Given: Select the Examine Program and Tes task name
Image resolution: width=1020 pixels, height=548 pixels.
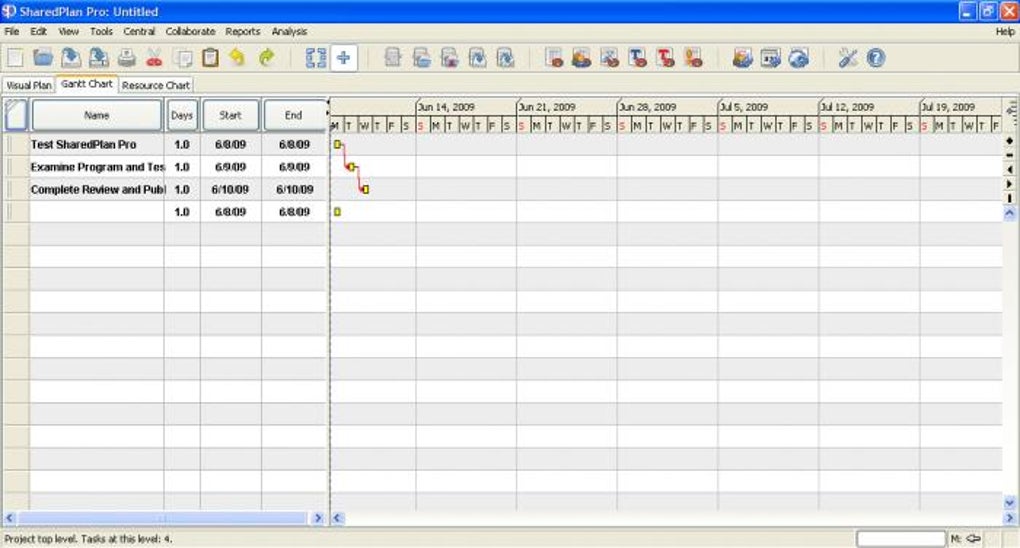Looking at the screenshot, I should click(98, 167).
